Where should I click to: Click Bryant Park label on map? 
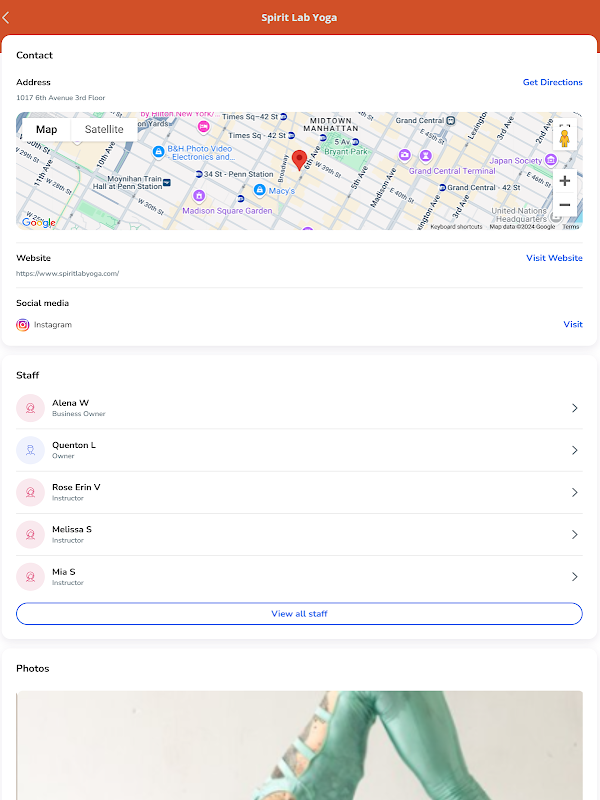tap(346, 152)
